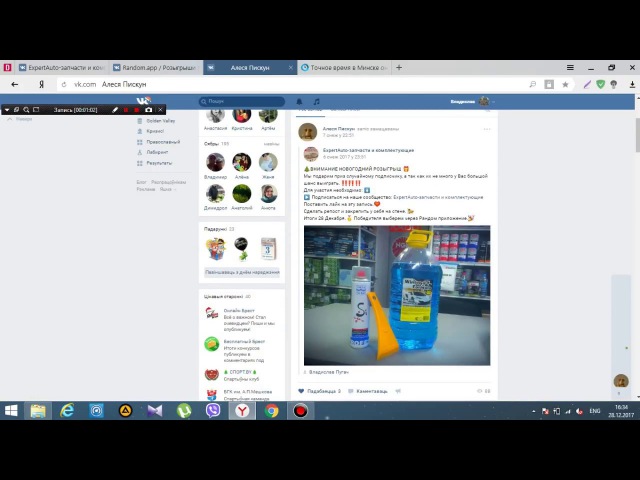Switch to Random.app / Розыгрыши tab
The width and height of the screenshot is (640, 480).
tap(156, 68)
